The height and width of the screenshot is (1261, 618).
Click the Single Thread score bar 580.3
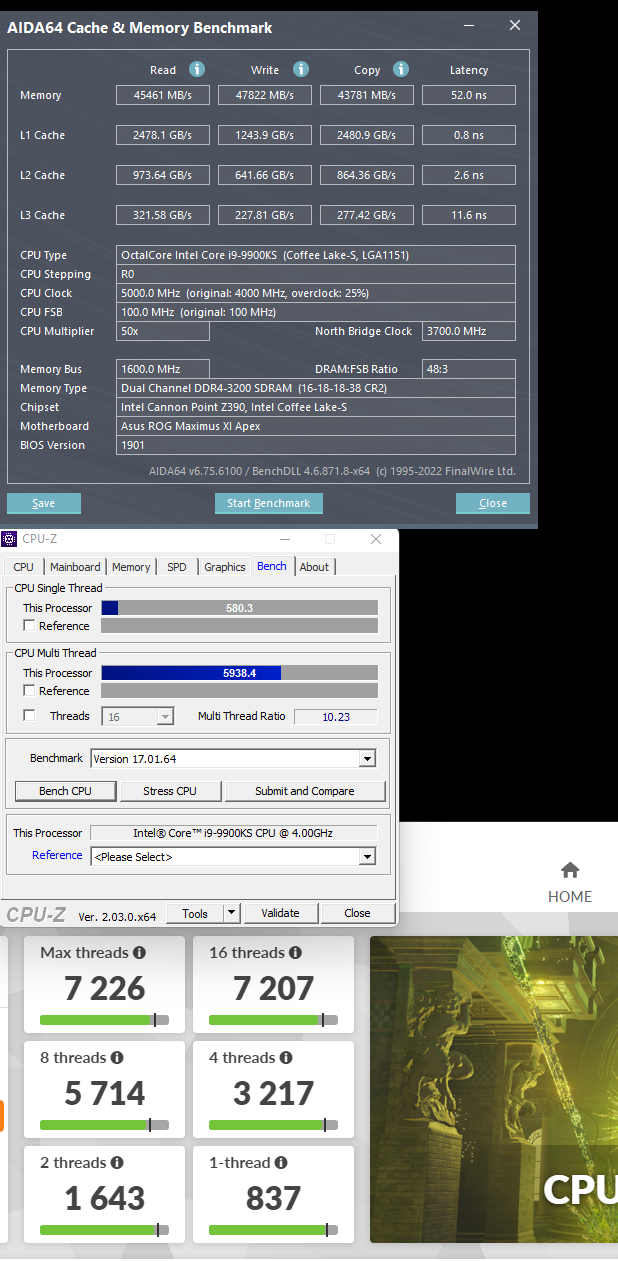click(x=240, y=608)
